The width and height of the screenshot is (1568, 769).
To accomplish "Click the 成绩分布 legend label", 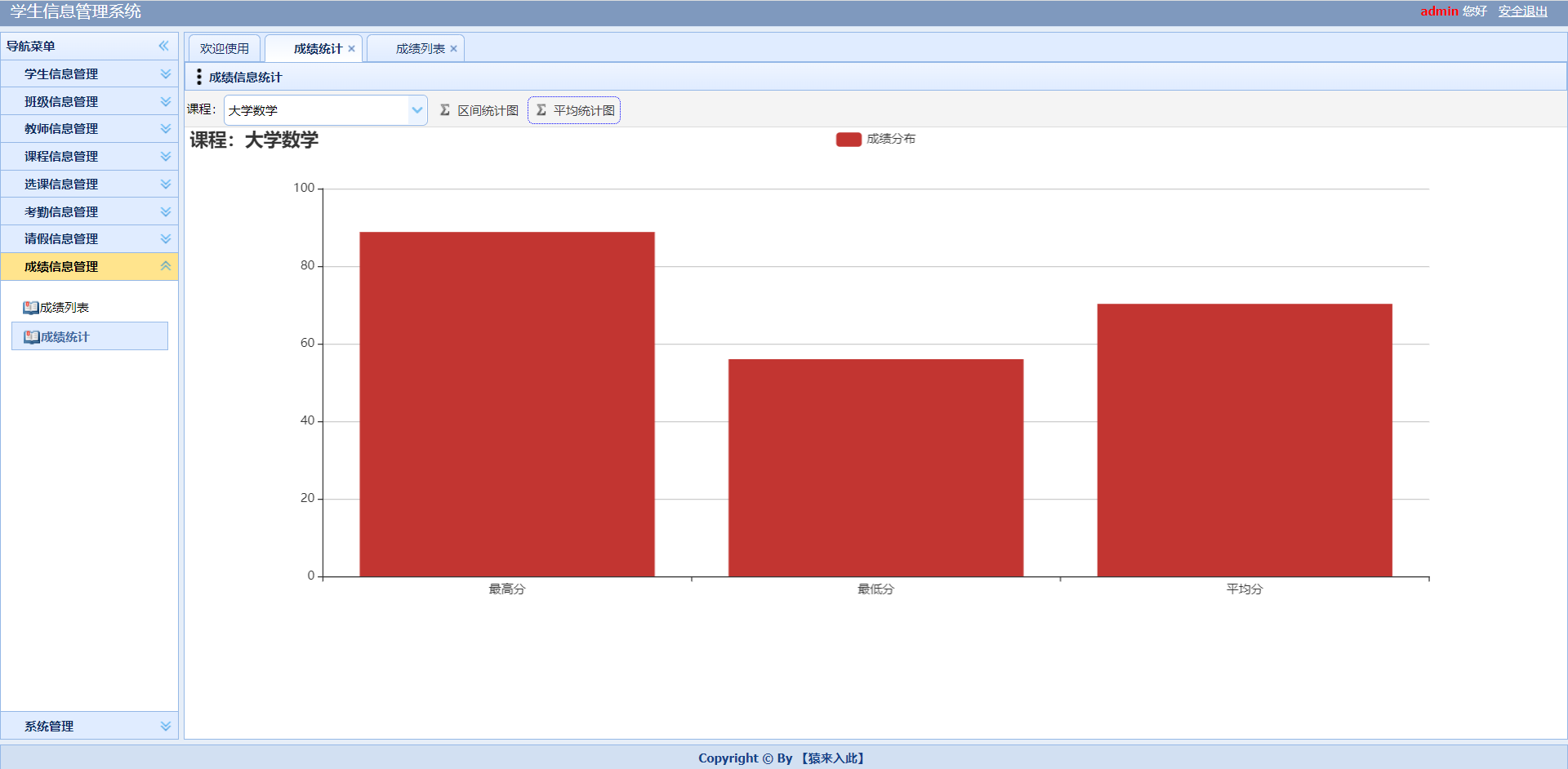I will [891, 139].
